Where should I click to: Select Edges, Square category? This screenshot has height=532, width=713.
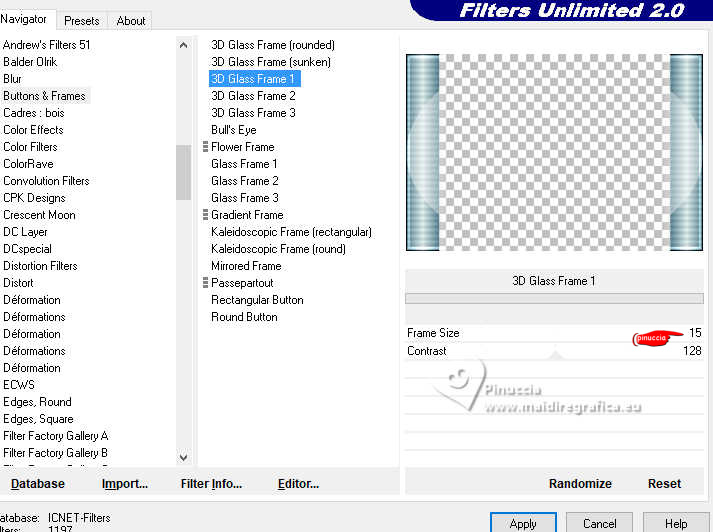[38, 419]
